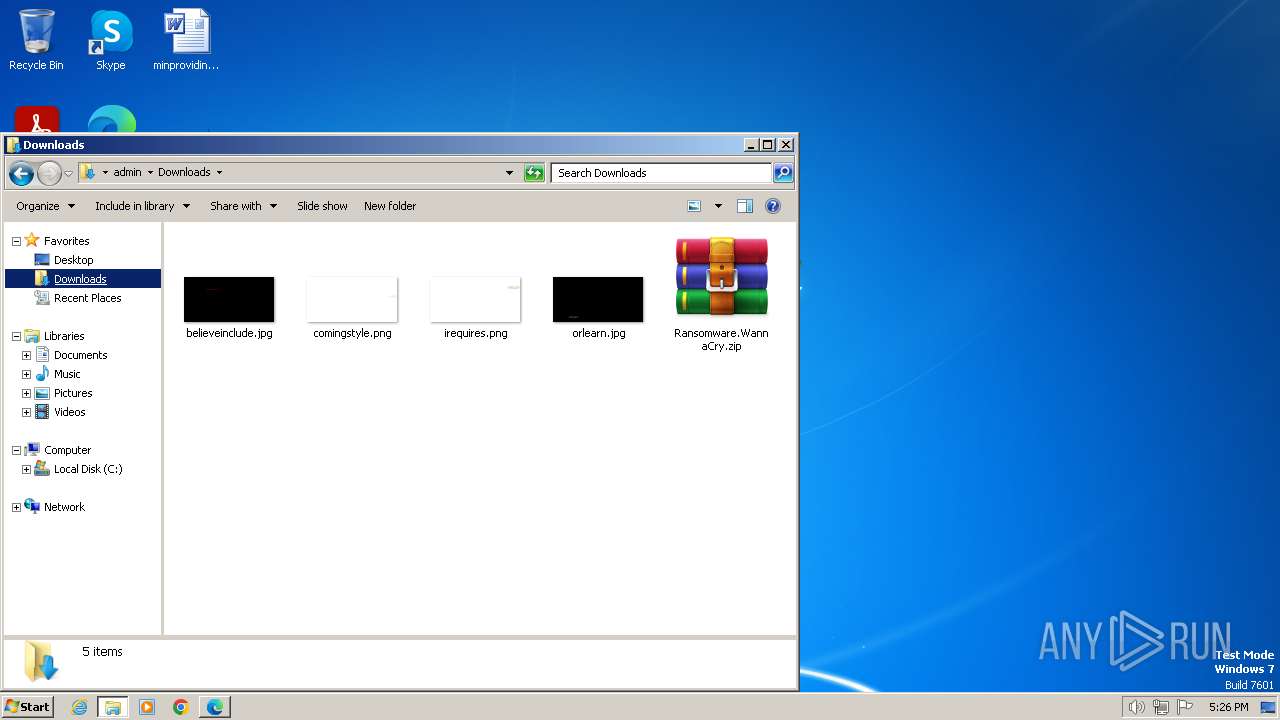Open the Start menu

[x=27, y=707]
